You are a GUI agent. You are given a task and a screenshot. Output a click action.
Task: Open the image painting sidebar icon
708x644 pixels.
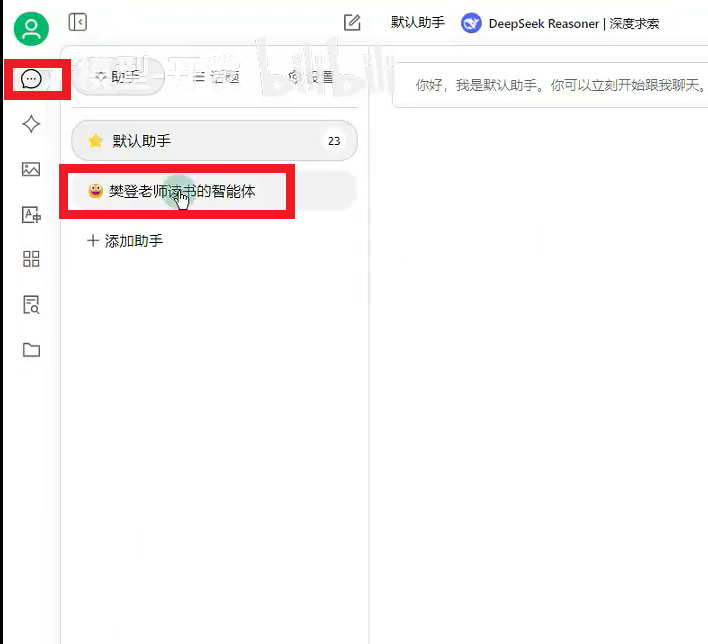[x=31, y=169]
